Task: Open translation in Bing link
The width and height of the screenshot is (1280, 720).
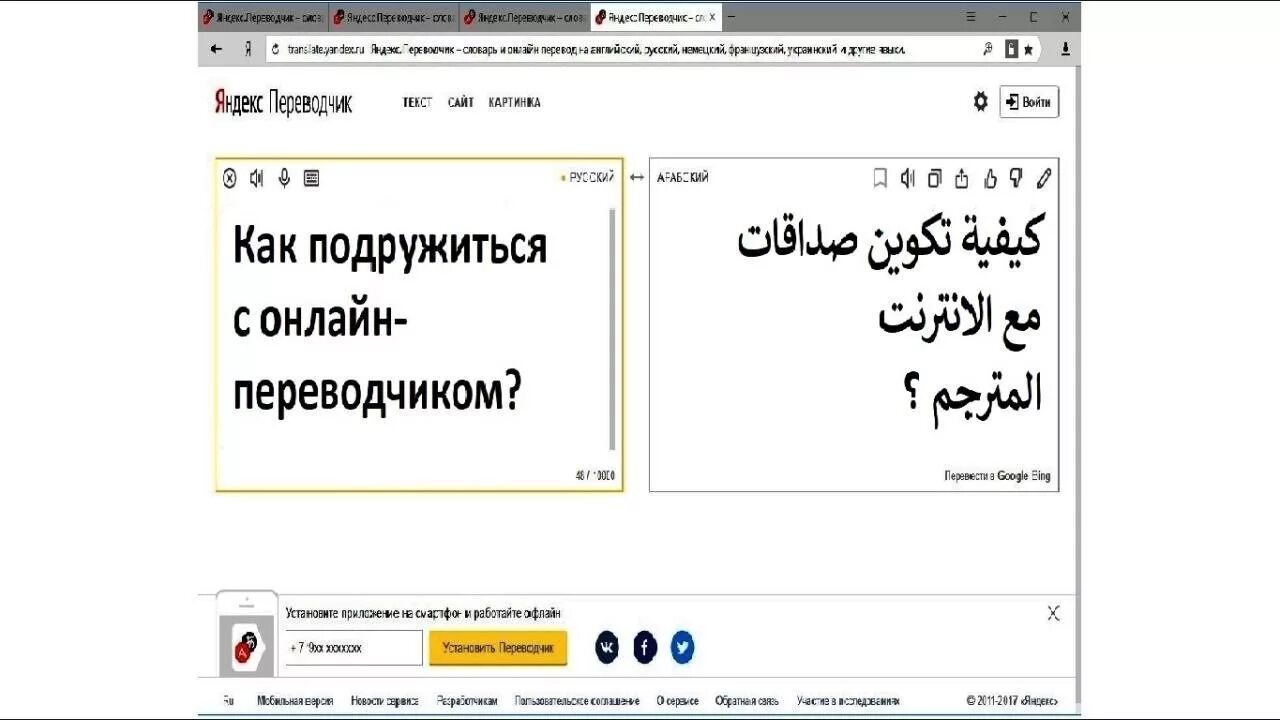Action: click(1041, 476)
